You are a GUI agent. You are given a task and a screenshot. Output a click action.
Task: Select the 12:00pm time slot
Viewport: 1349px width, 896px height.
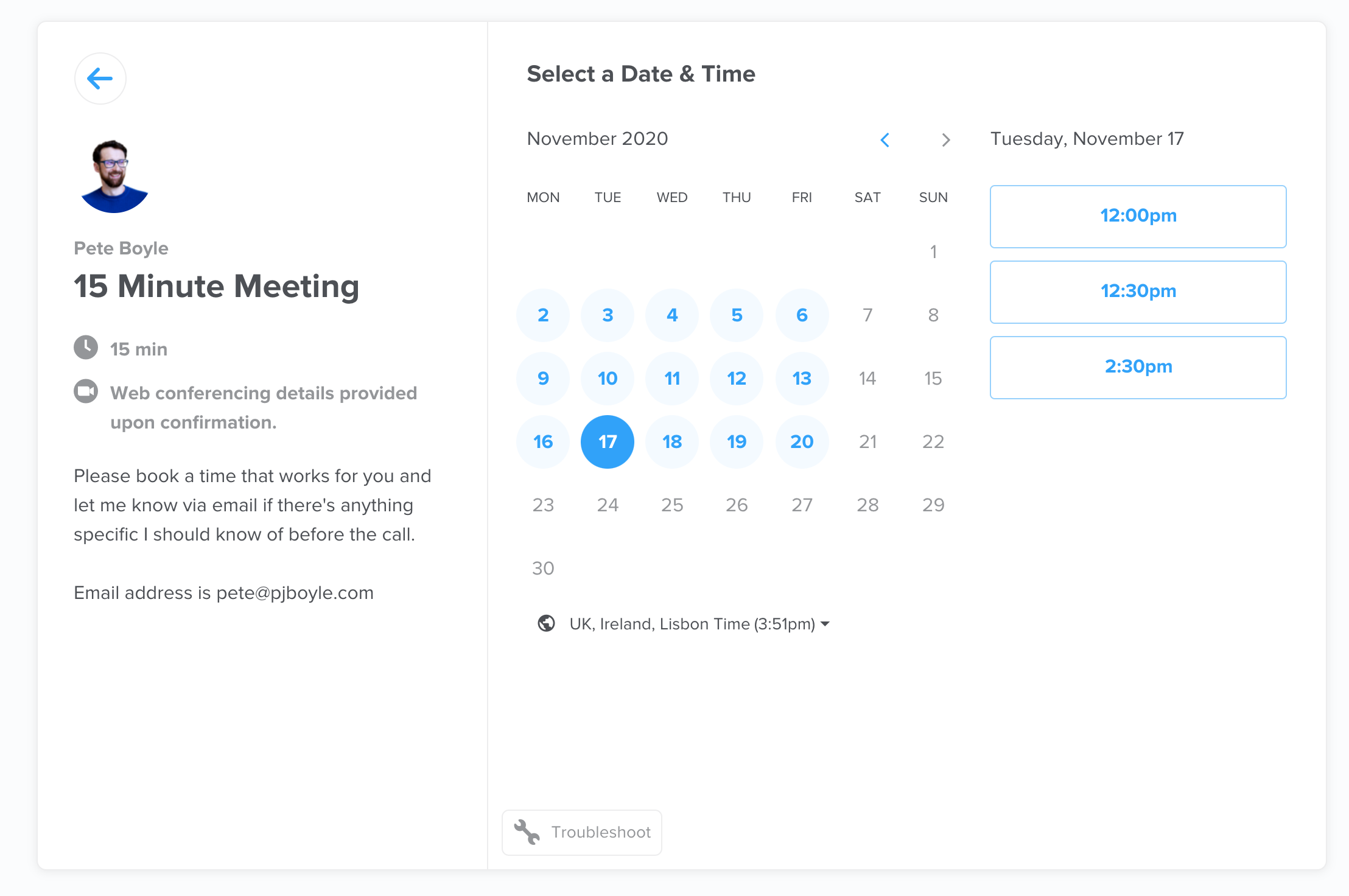(x=1138, y=216)
